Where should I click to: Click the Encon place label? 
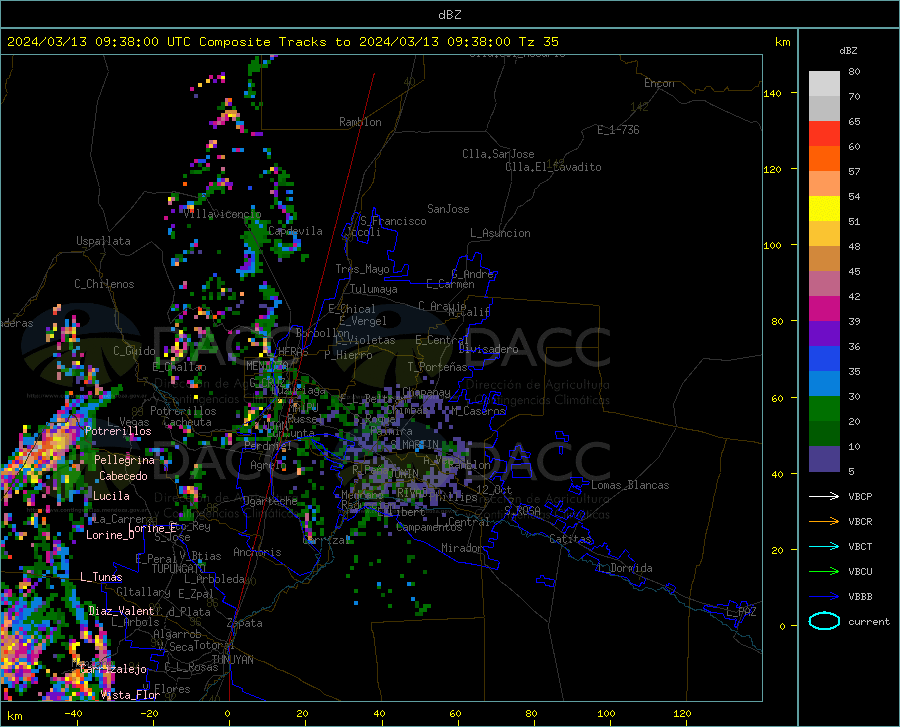point(659,83)
